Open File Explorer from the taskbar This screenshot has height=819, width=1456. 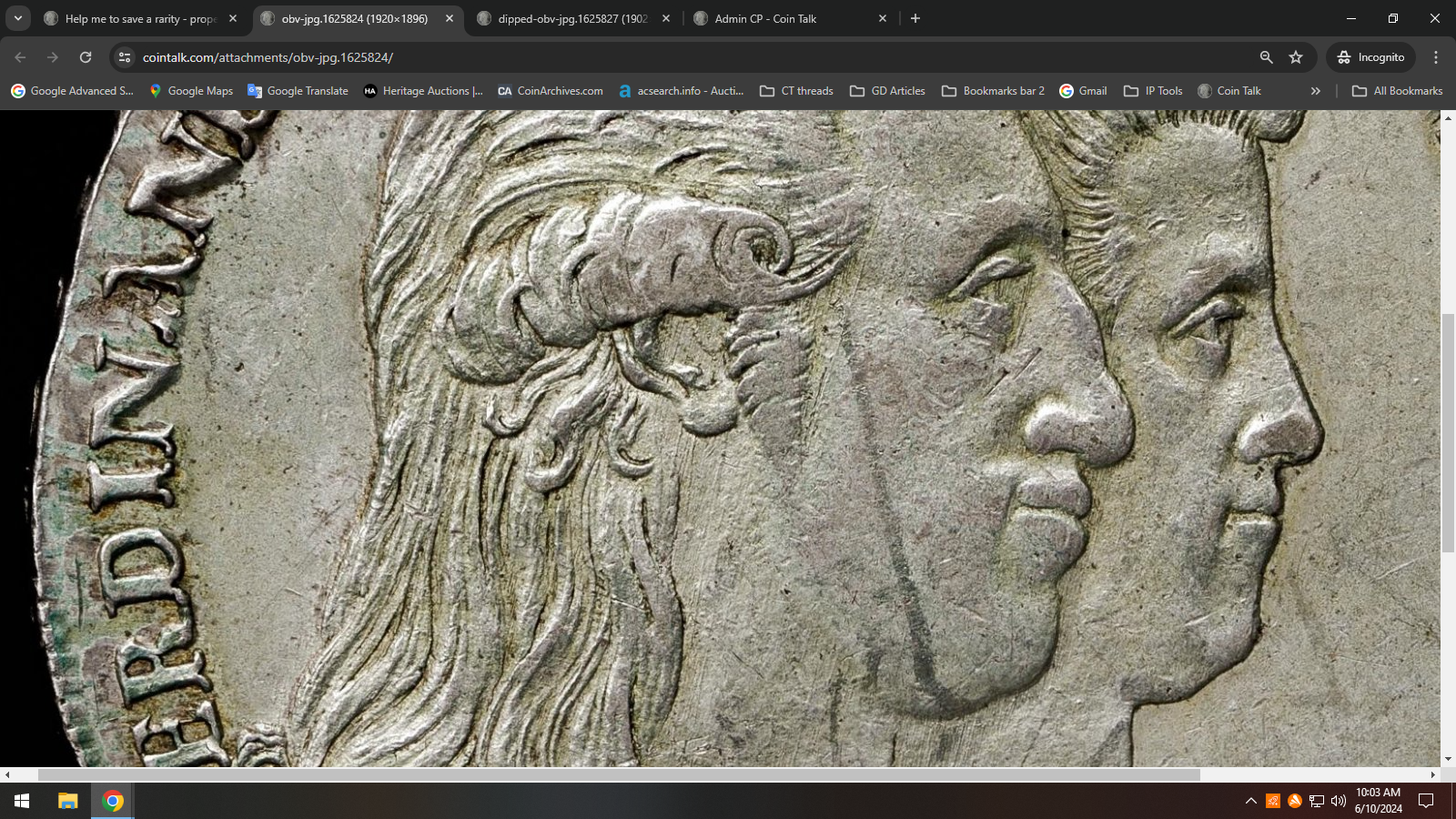pyautogui.click(x=68, y=801)
